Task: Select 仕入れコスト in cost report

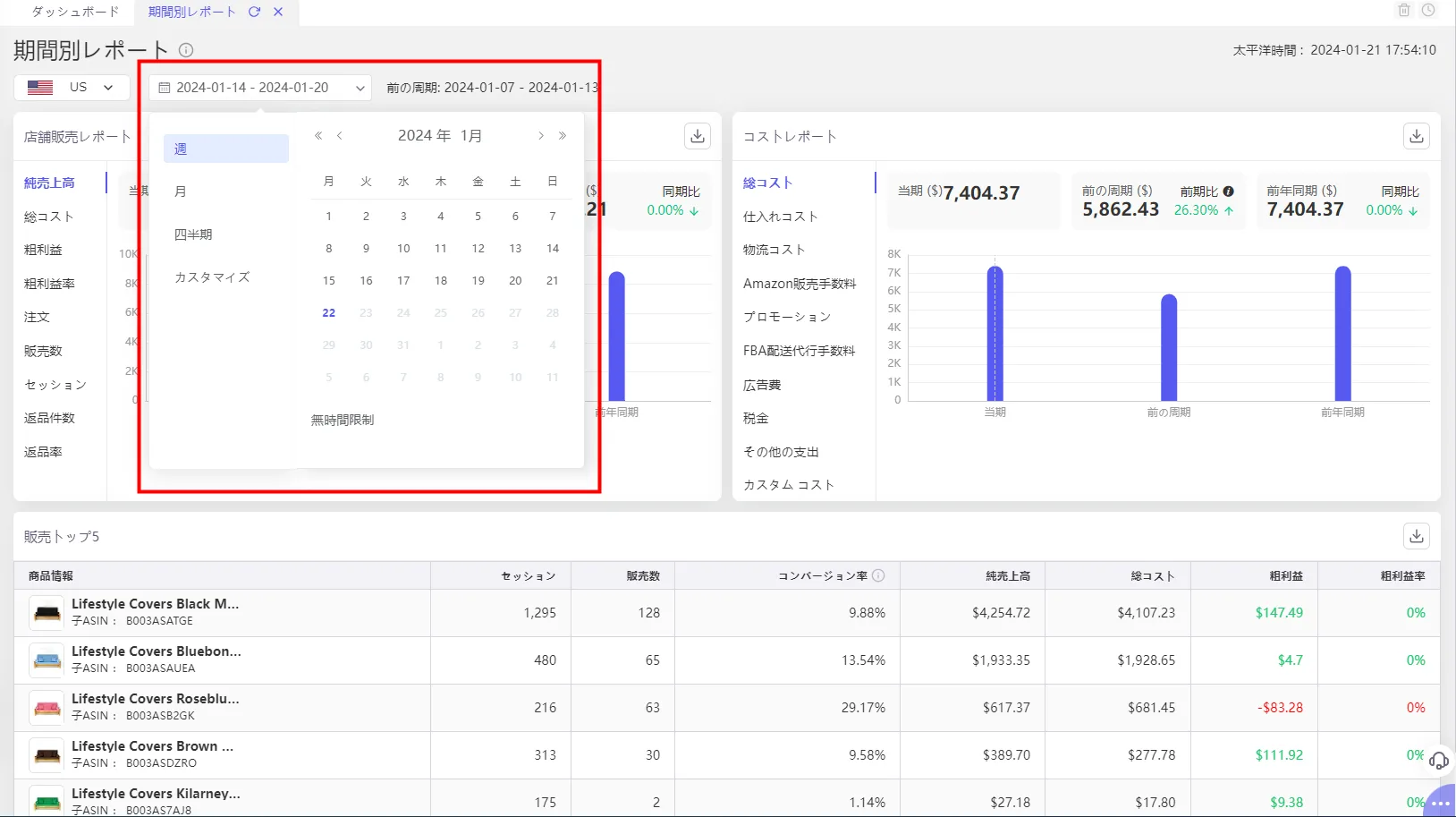Action: point(781,217)
